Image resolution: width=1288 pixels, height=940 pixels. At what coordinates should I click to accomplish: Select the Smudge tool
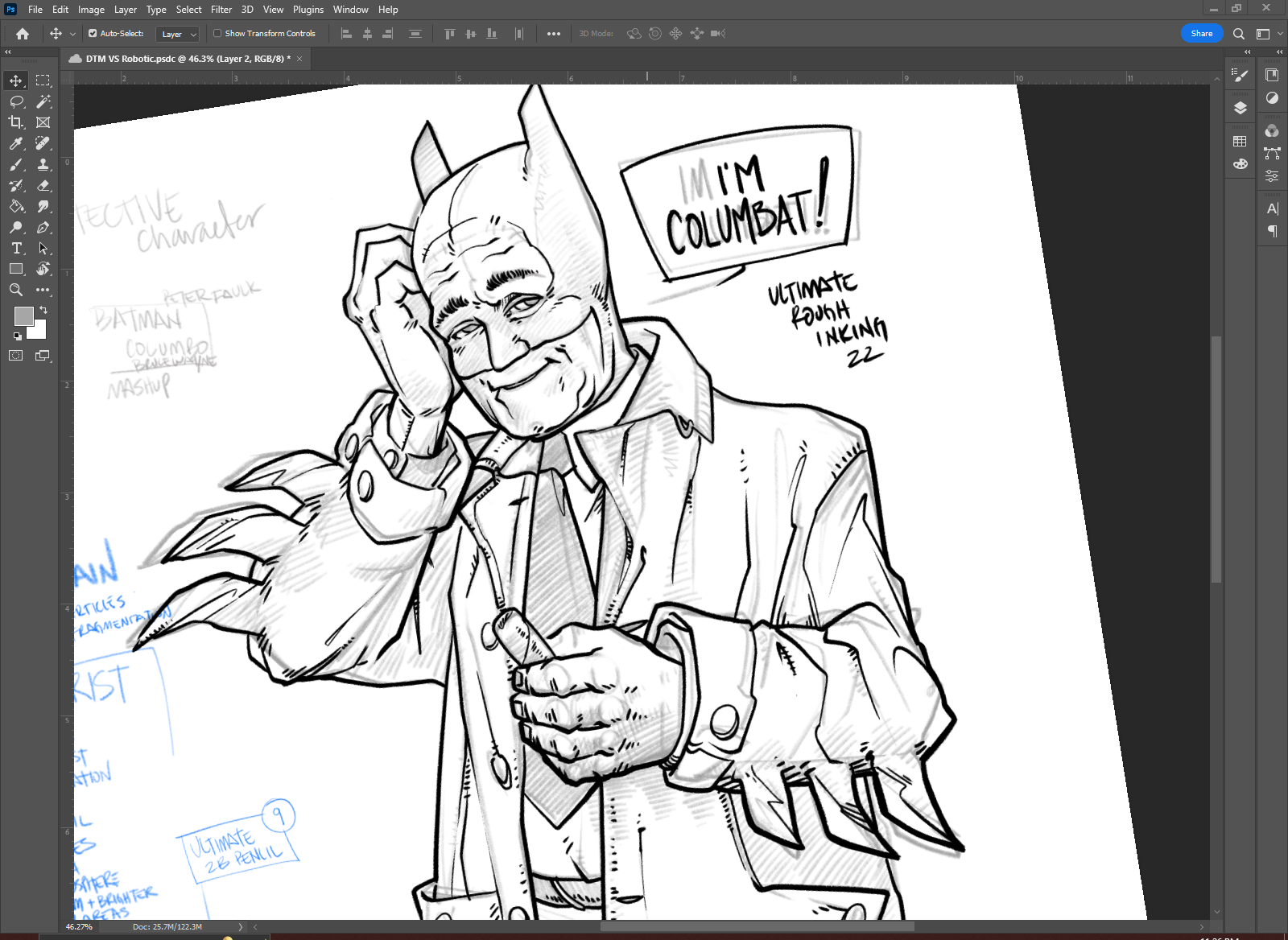pyautogui.click(x=43, y=206)
